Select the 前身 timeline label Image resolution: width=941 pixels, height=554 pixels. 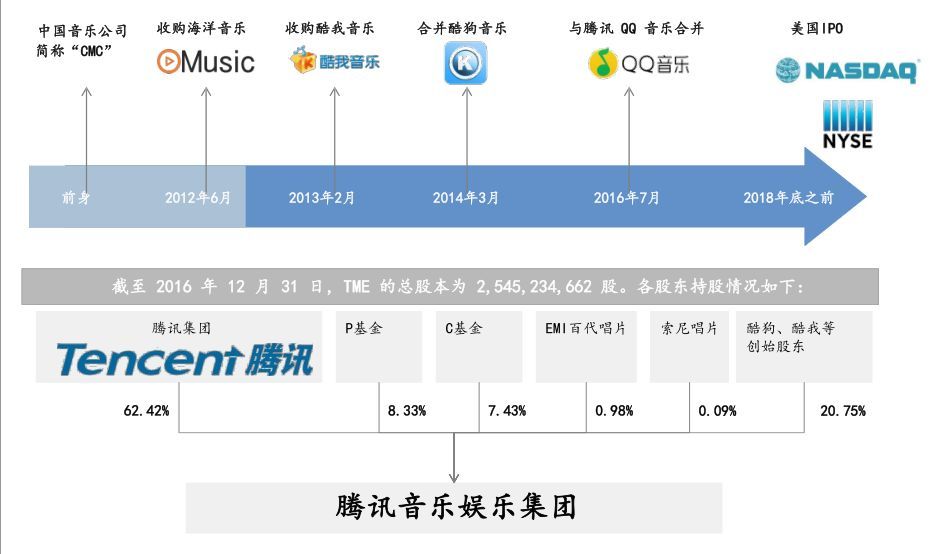pyautogui.click(x=76, y=197)
